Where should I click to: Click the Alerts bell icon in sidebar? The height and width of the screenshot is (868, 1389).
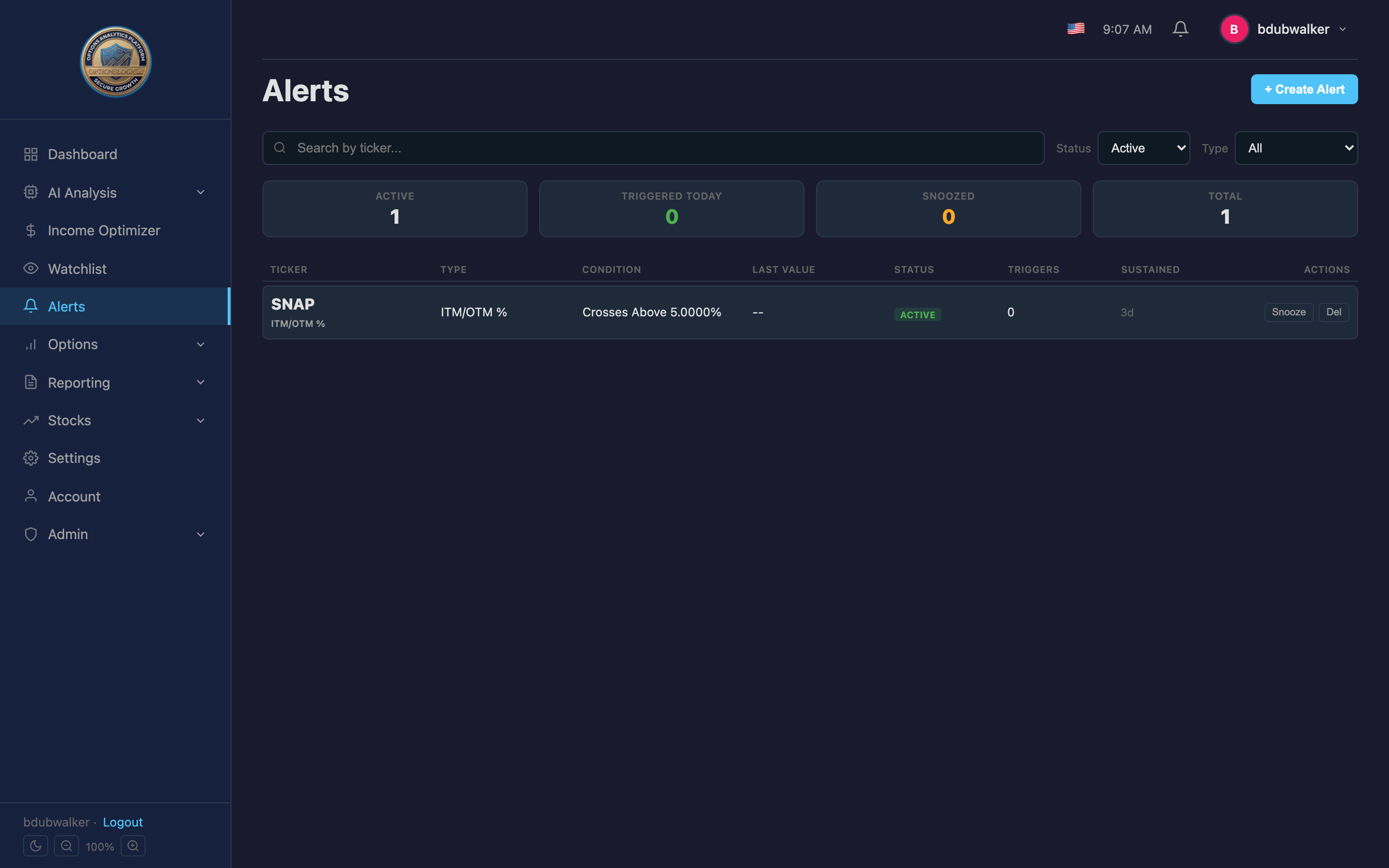31,306
